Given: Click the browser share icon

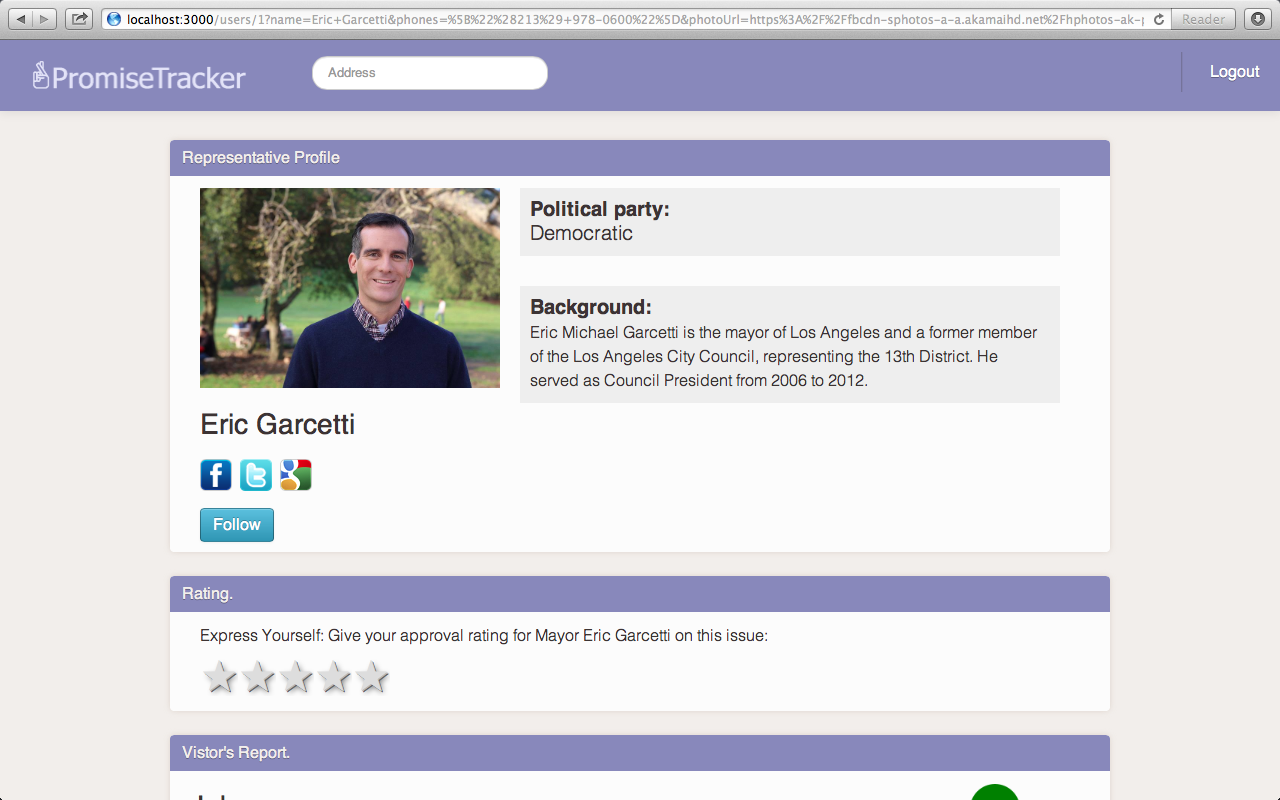Looking at the screenshot, I should 79,19.
